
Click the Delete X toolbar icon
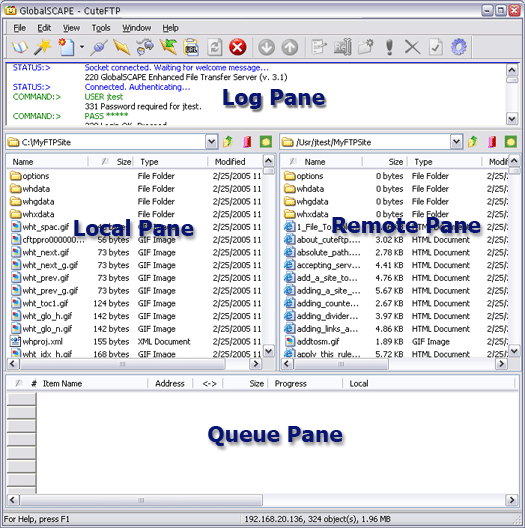tap(412, 47)
